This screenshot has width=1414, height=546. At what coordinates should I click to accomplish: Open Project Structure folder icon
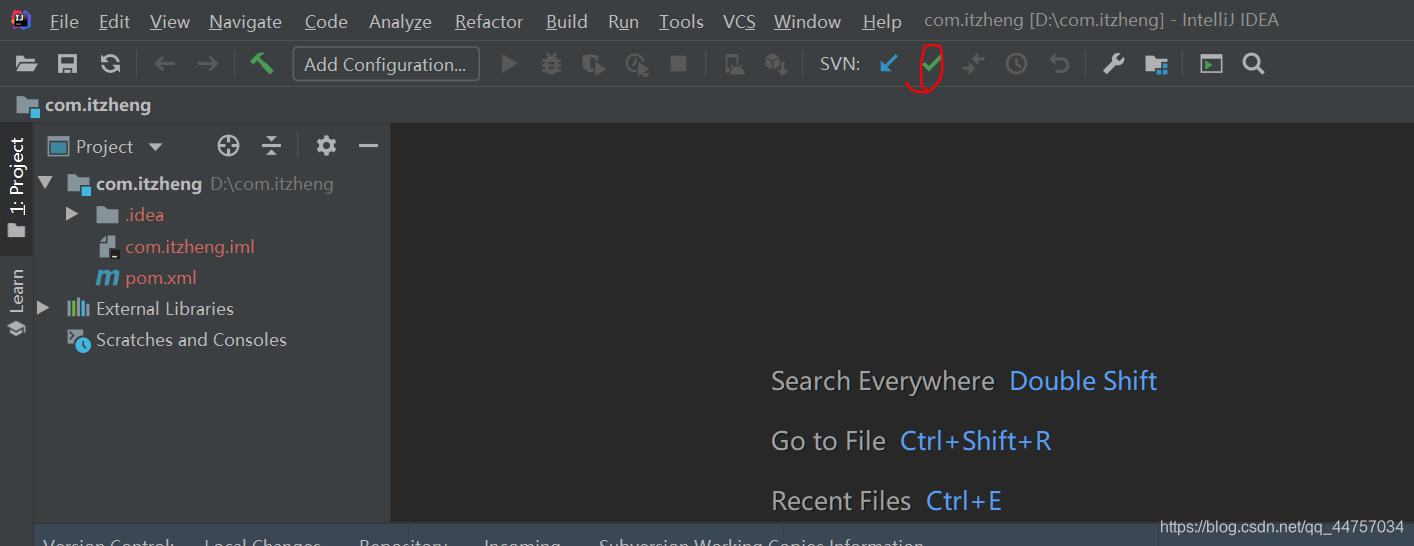(1156, 65)
